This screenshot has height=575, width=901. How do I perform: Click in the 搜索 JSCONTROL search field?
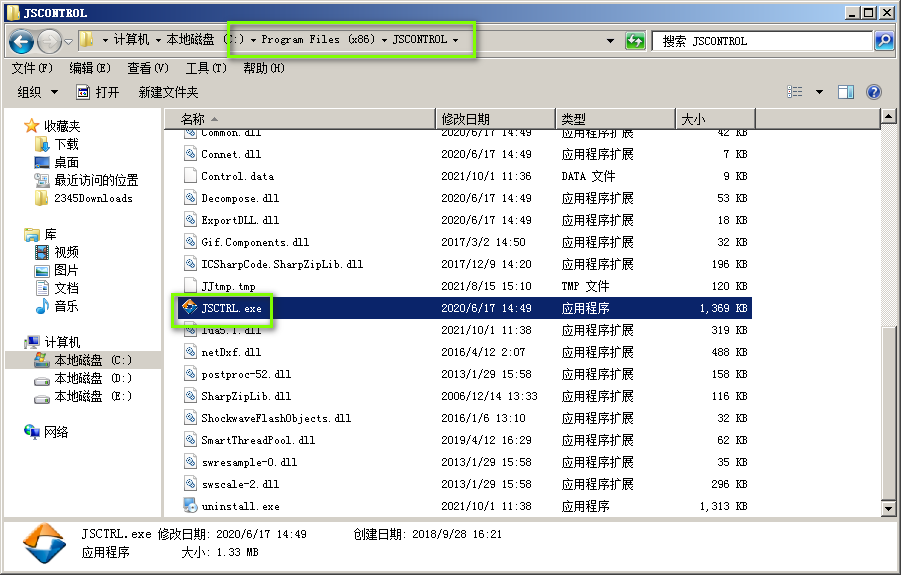(762, 41)
